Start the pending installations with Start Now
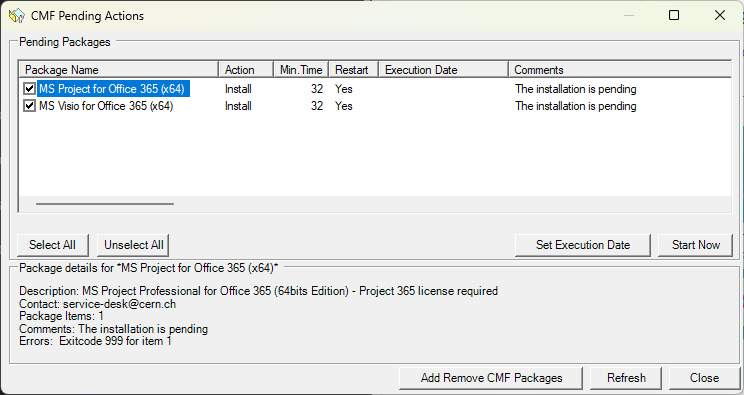The image size is (744, 395). tap(696, 245)
